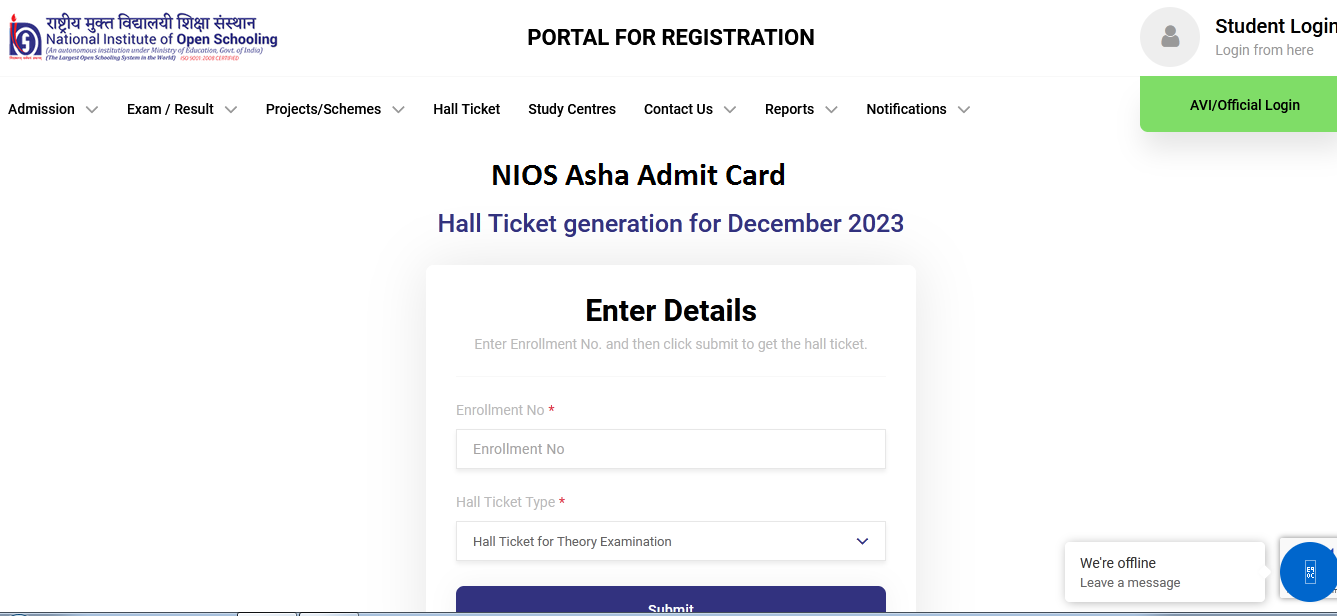Select the Hall Ticket menu item
Screen dimensions: 1337x616
[466, 109]
